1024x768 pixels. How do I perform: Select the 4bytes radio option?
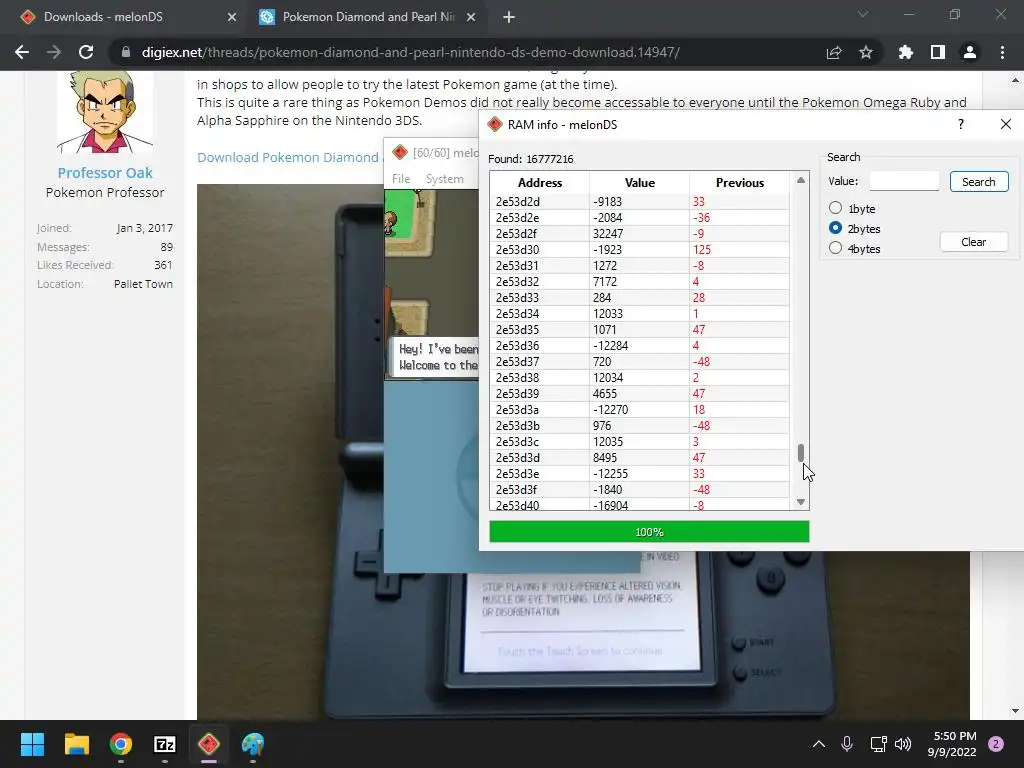pyautogui.click(x=835, y=248)
